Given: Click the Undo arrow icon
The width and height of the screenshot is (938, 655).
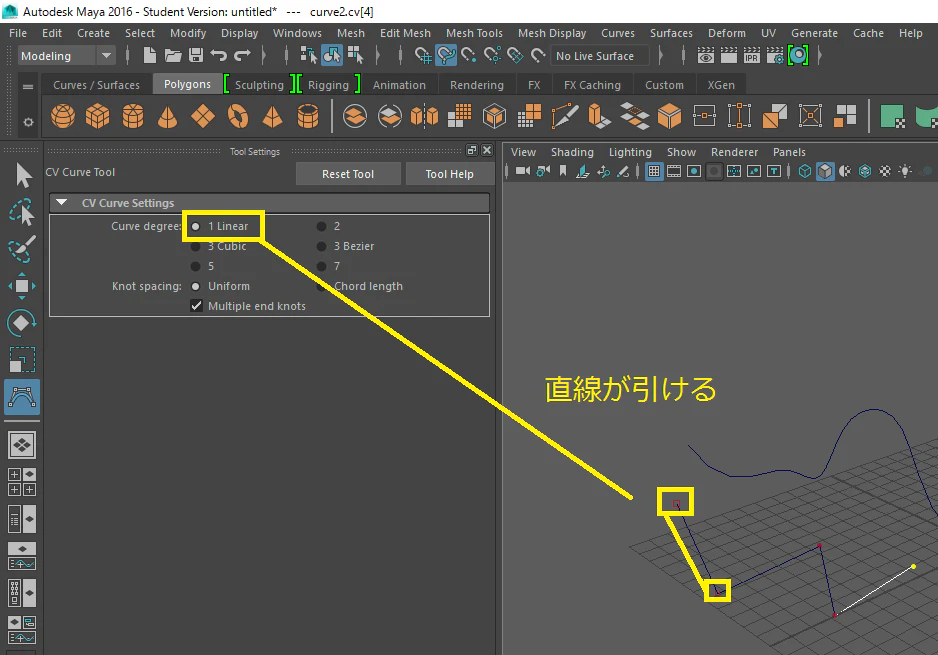Looking at the screenshot, I should (x=218, y=56).
